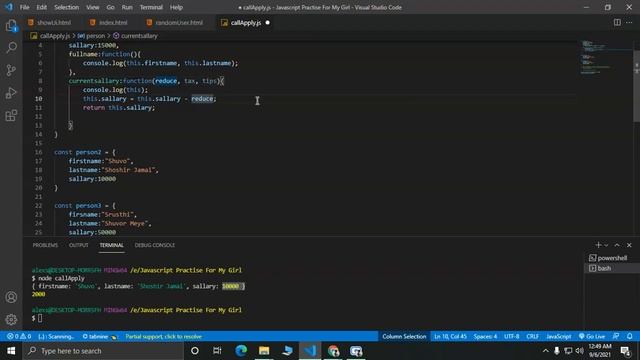
Task: Add a new terminal with plus icon
Action: [598, 245]
